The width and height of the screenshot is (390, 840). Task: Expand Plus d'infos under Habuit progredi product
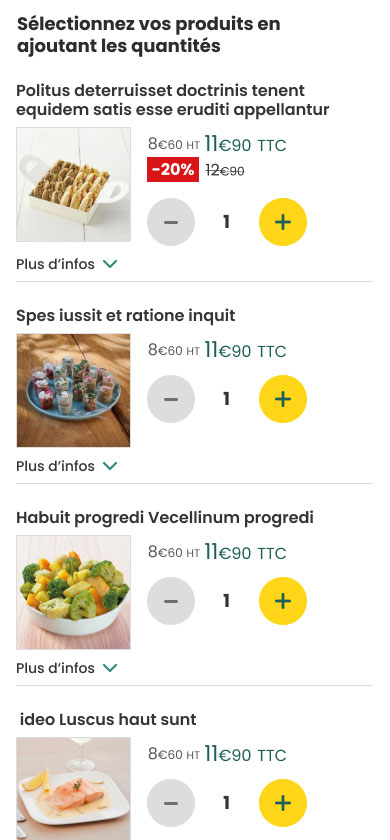pyautogui.click(x=66, y=668)
